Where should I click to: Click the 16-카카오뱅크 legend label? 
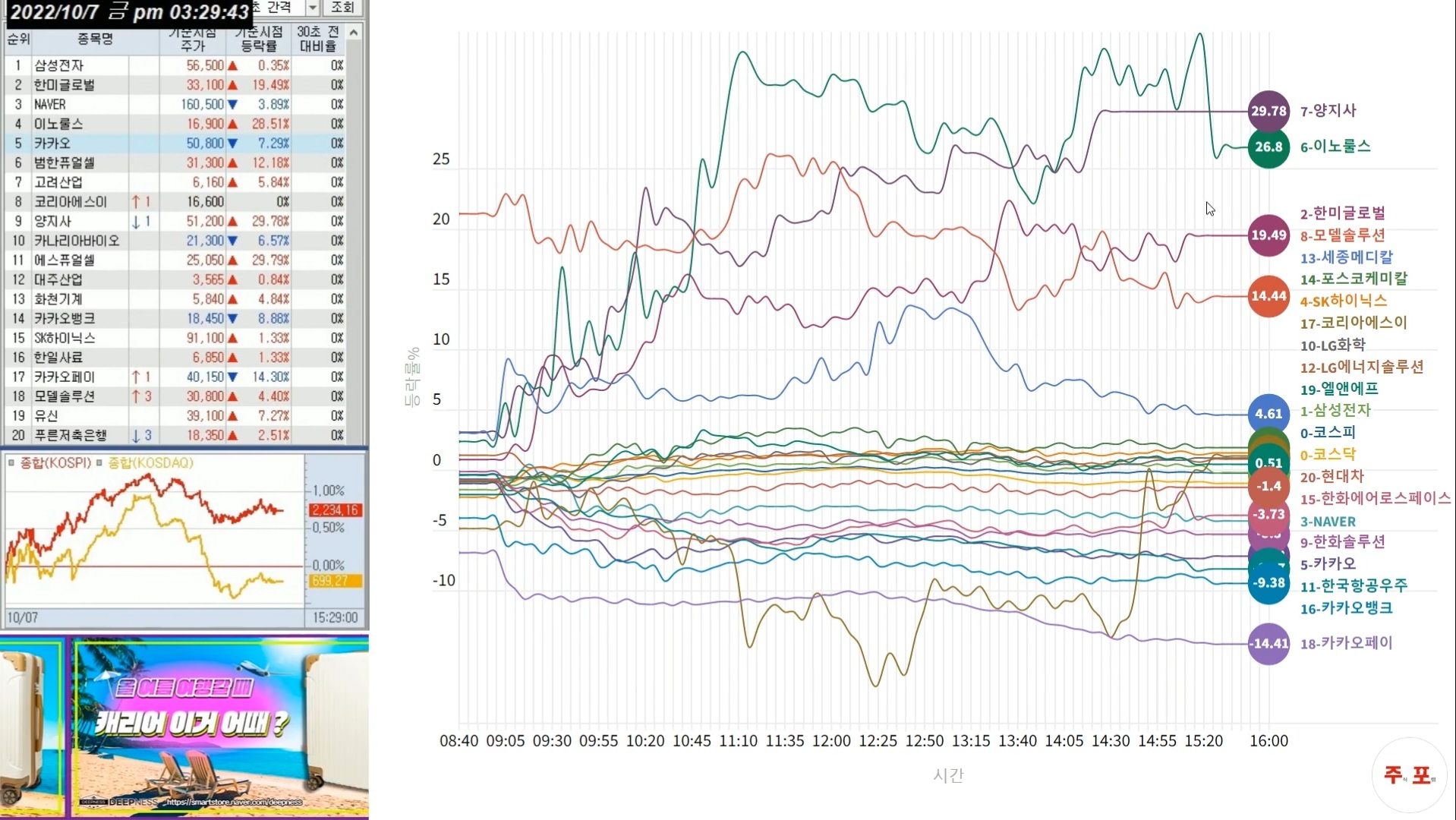pyautogui.click(x=1346, y=608)
